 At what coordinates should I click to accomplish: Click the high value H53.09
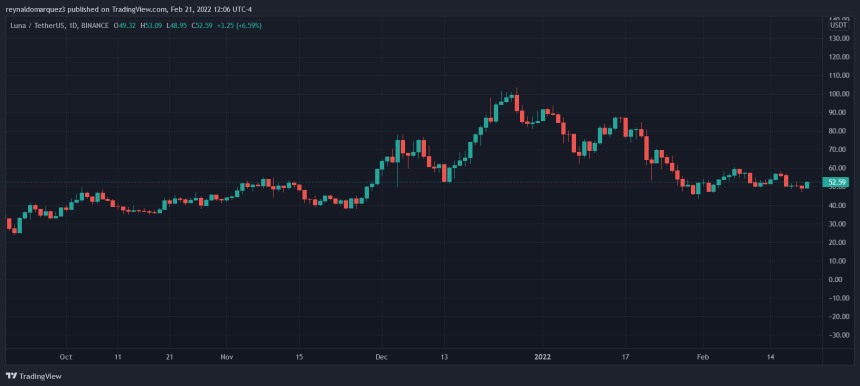[x=150, y=25]
